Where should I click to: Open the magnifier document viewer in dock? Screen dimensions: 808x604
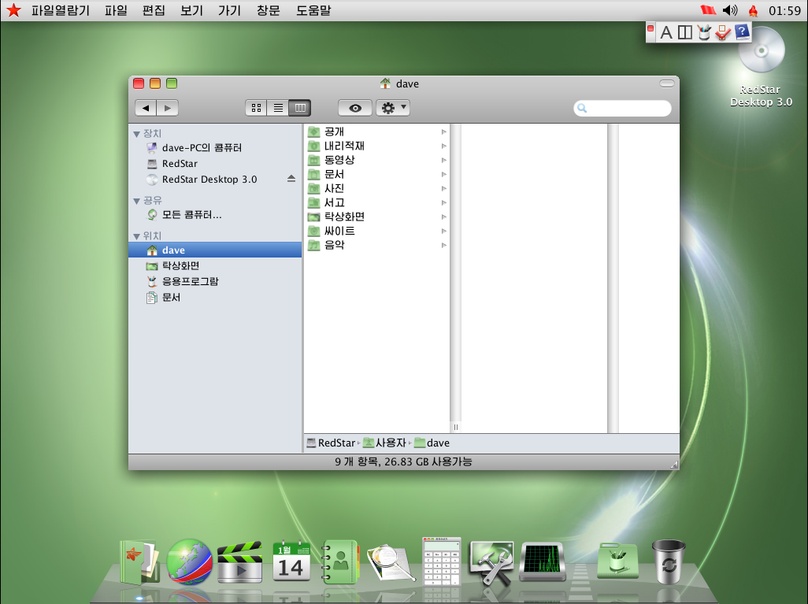(391, 563)
